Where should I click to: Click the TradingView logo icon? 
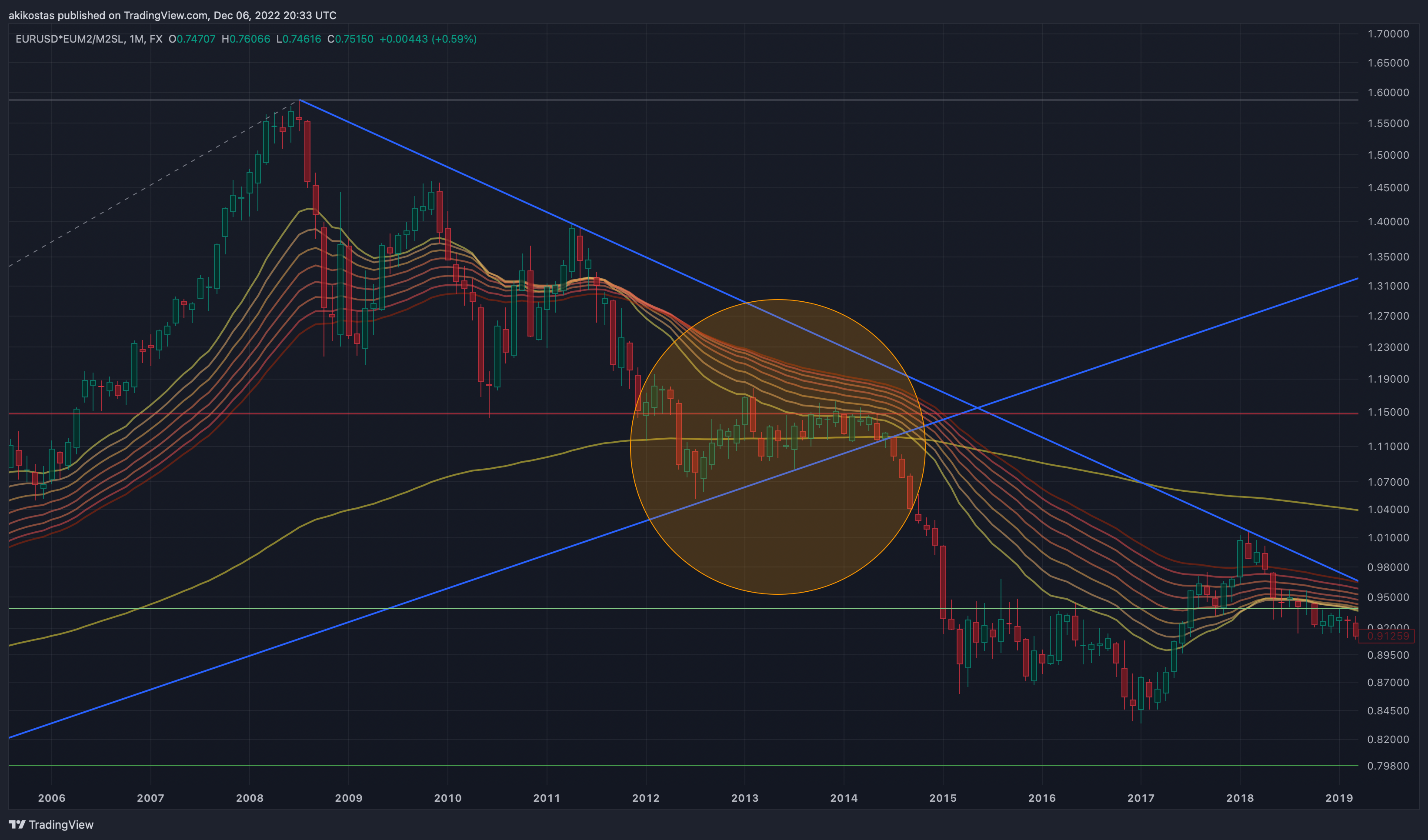[17, 824]
